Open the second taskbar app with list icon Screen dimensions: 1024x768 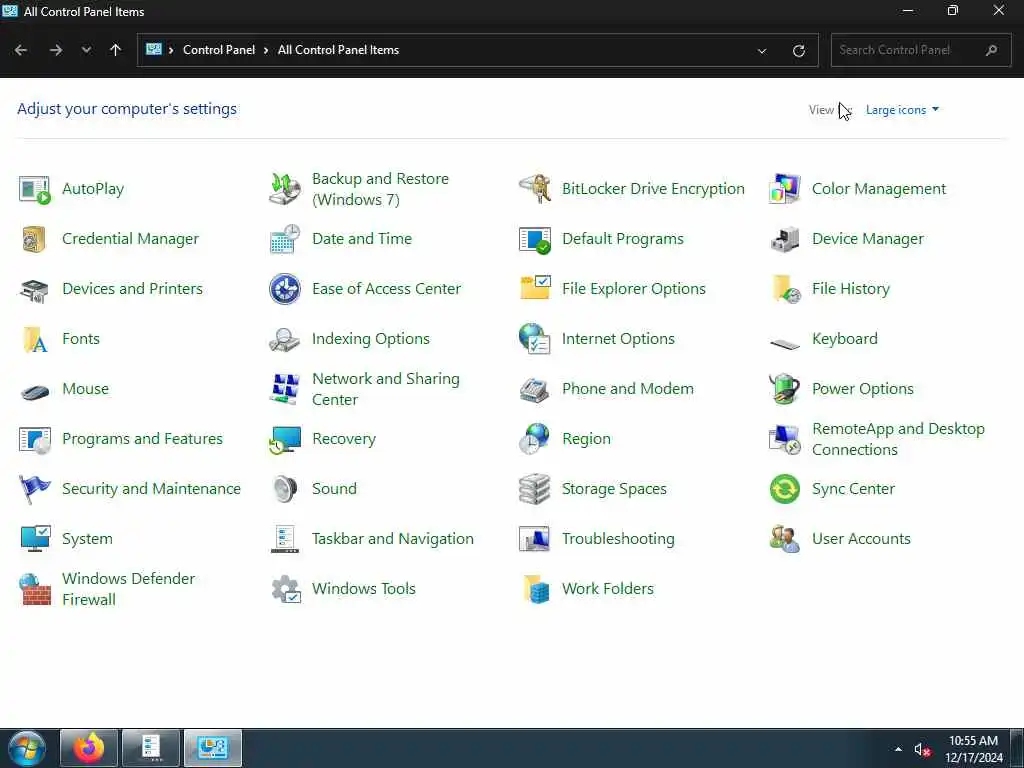[151, 748]
